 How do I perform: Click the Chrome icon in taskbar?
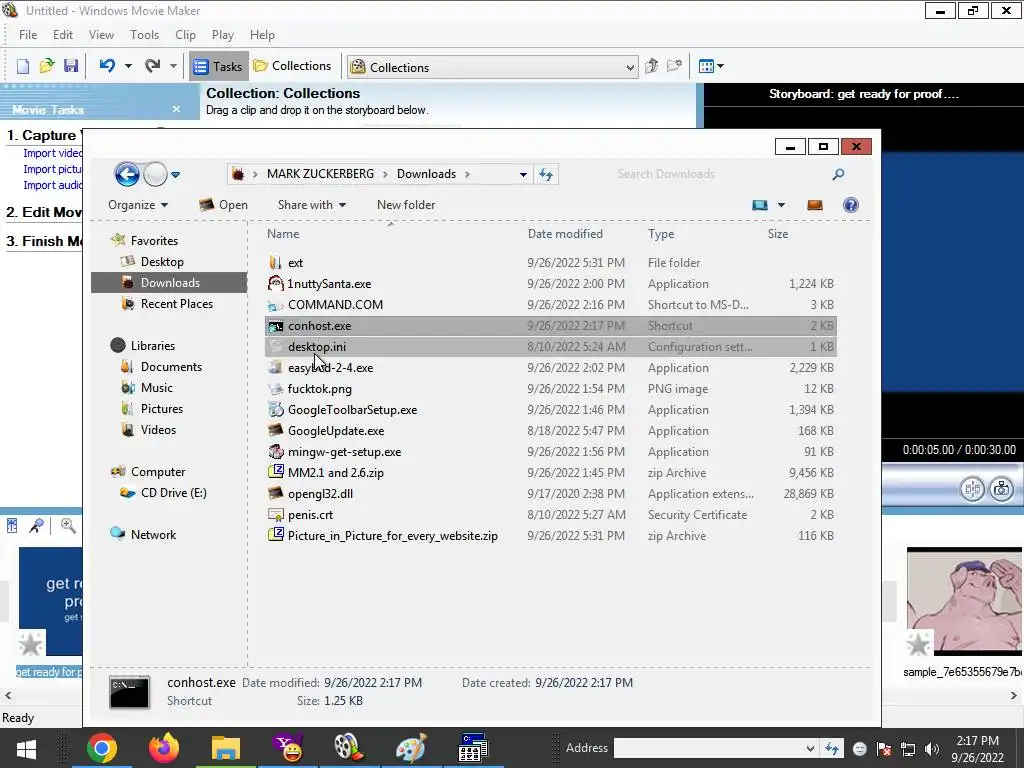(x=101, y=748)
